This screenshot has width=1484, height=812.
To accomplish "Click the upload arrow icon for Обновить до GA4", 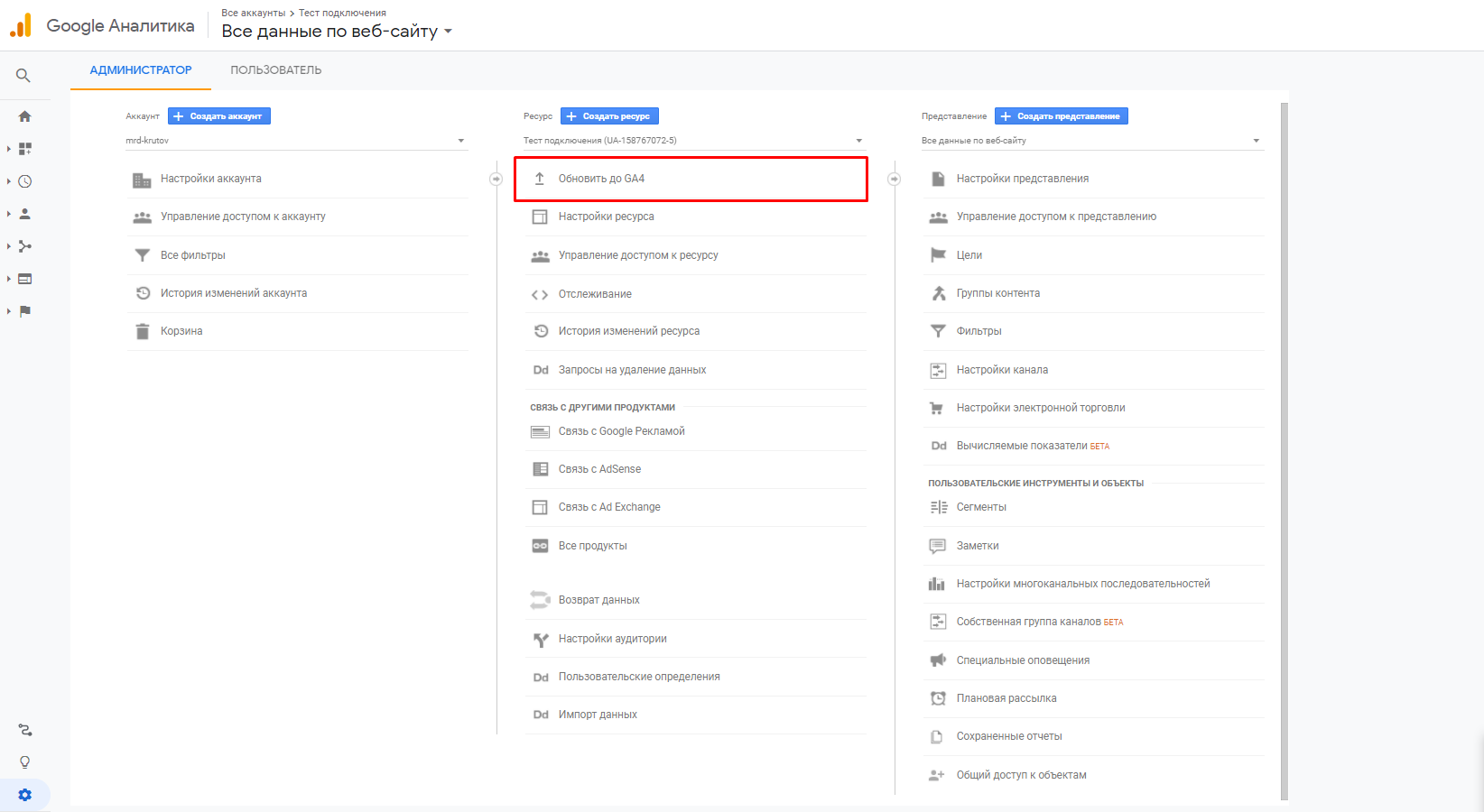I will [540, 179].
